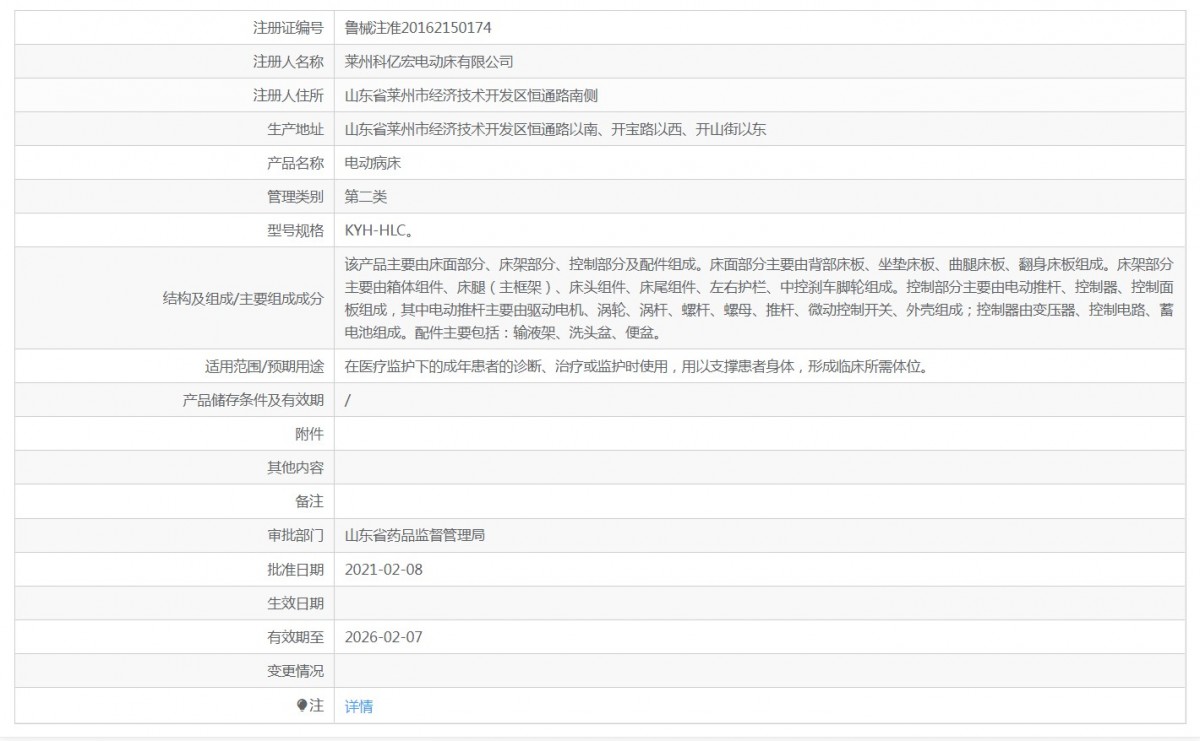The width and height of the screenshot is (1200, 741).
Task: Click the 第二类 management category value
Action: point(365,197)
